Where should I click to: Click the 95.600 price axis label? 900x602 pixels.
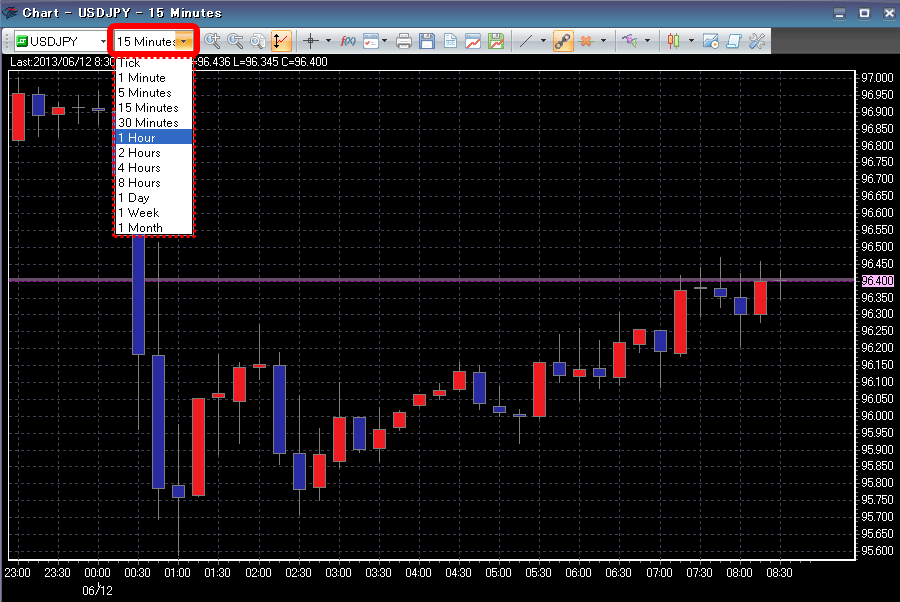(x=878, y=551)
